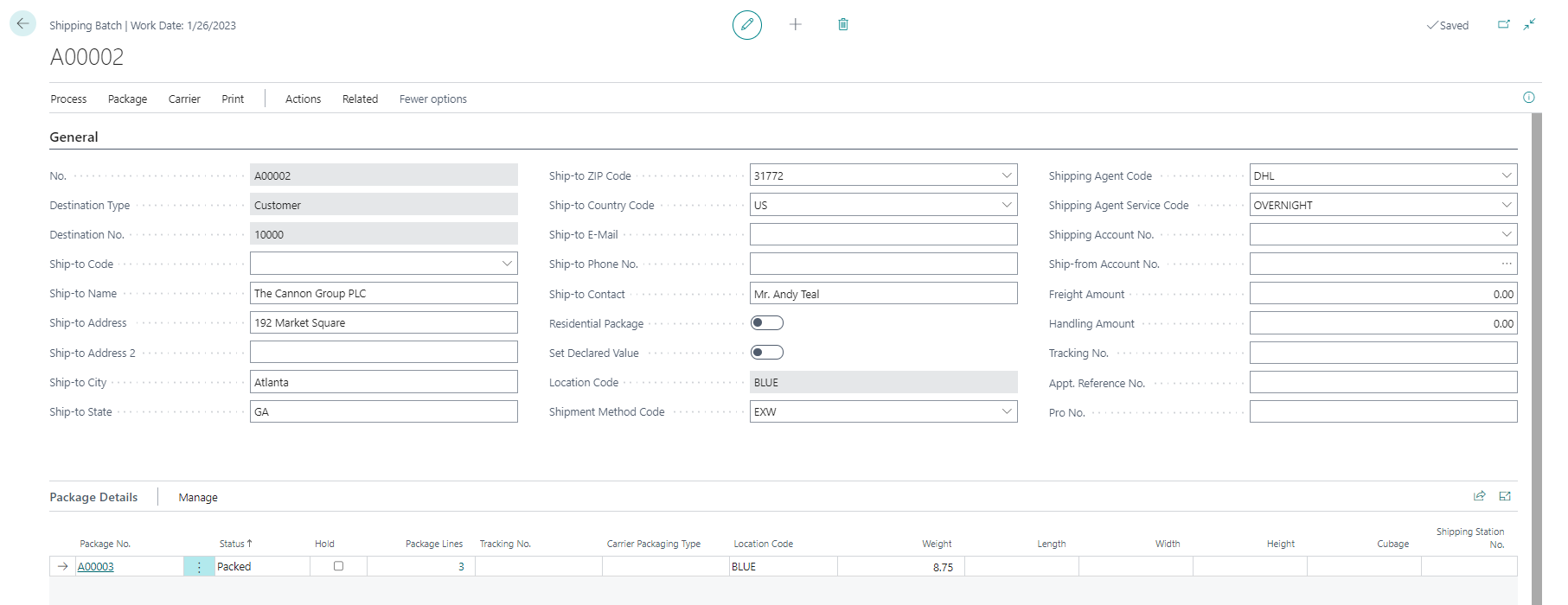Image resolution: width=1568 pixels, height=605 pixels.
Task: Toggle the Residential Package switch
Action: click(766, 323)
